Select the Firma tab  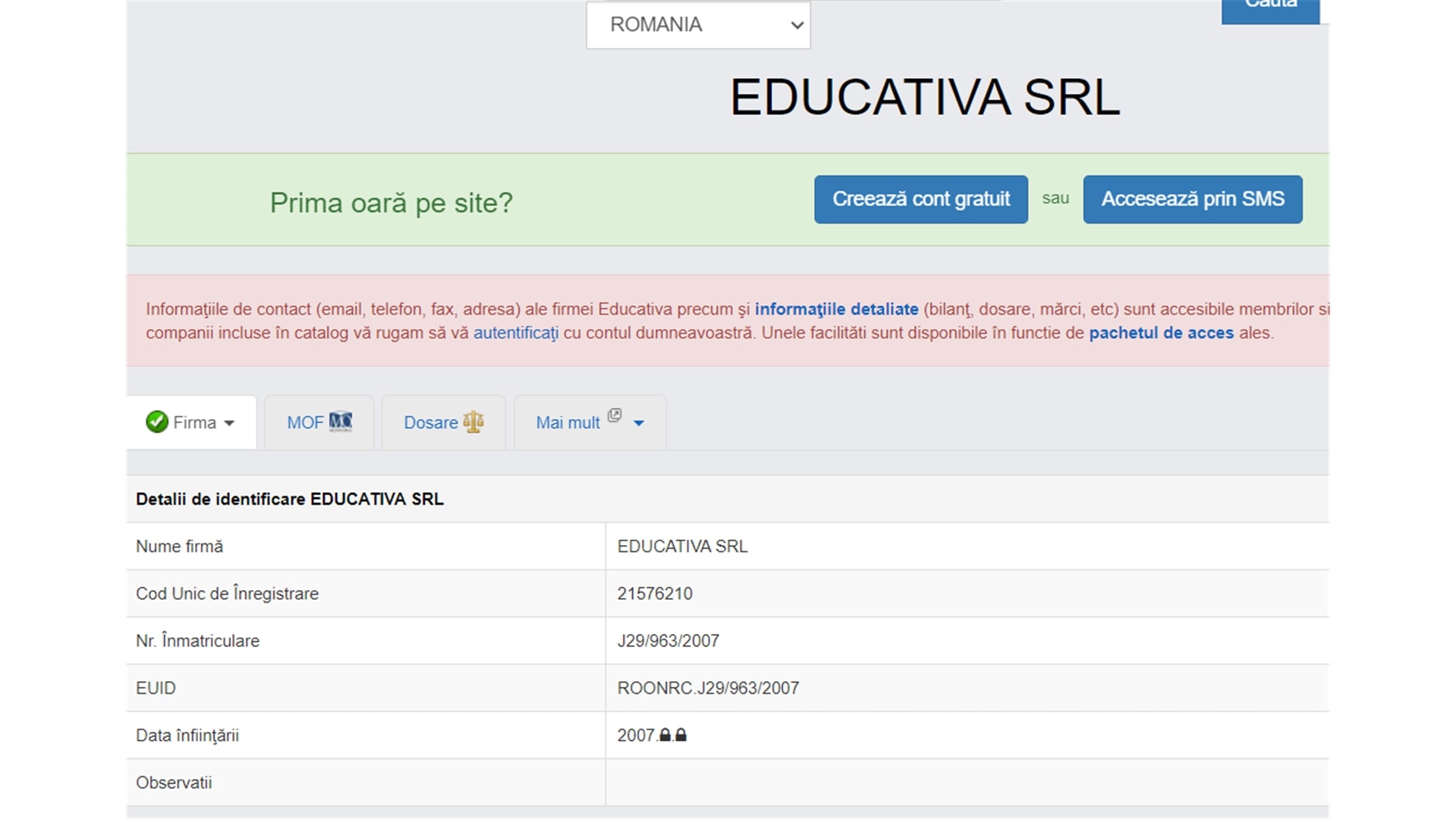191,422
